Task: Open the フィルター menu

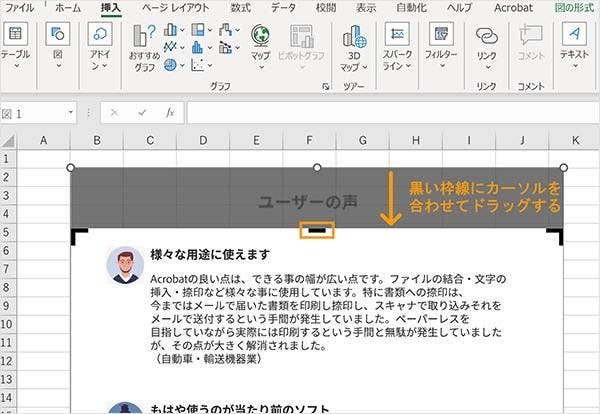Action: 441,34
